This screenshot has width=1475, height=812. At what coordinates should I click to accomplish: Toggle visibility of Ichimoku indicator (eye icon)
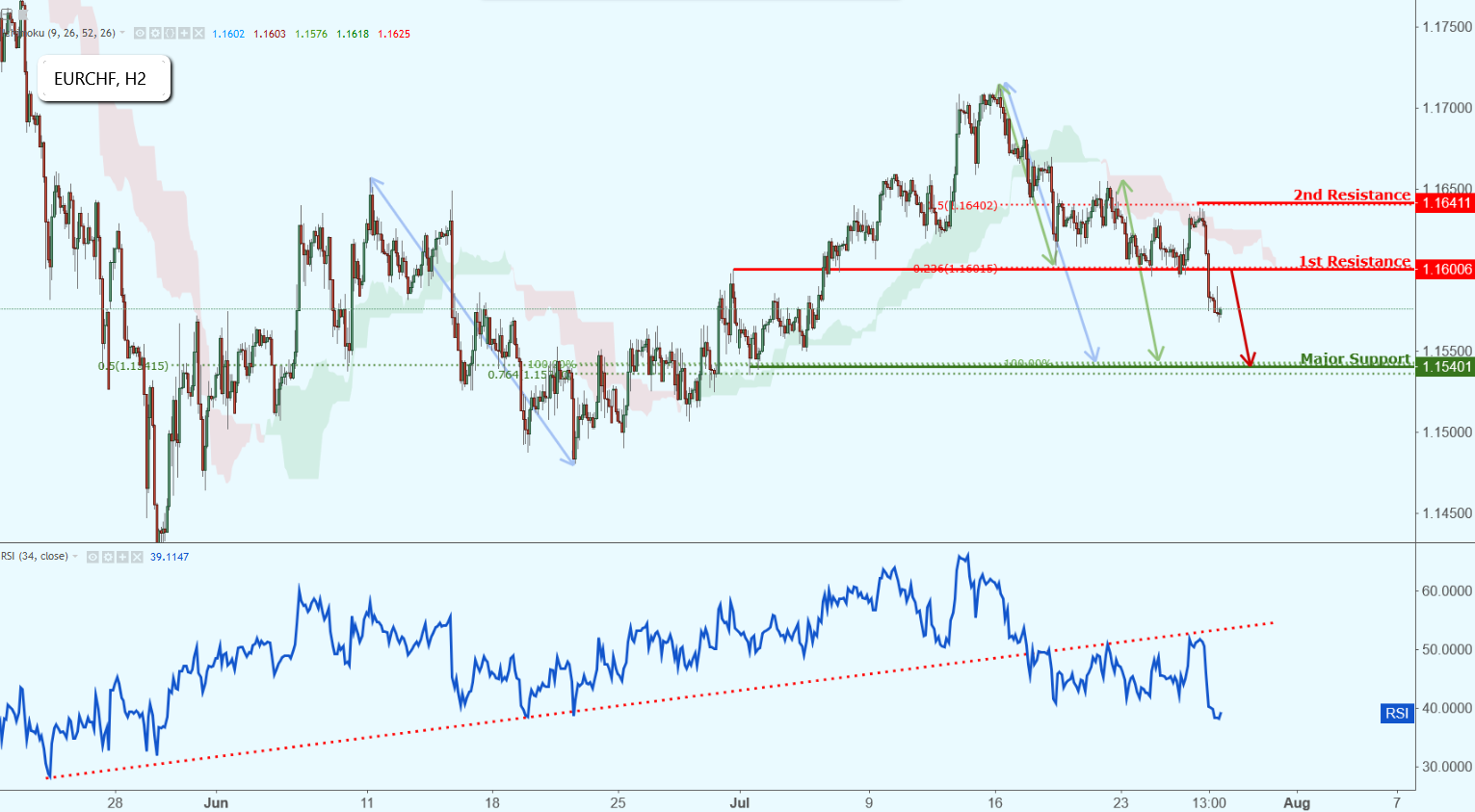[140, 33]
